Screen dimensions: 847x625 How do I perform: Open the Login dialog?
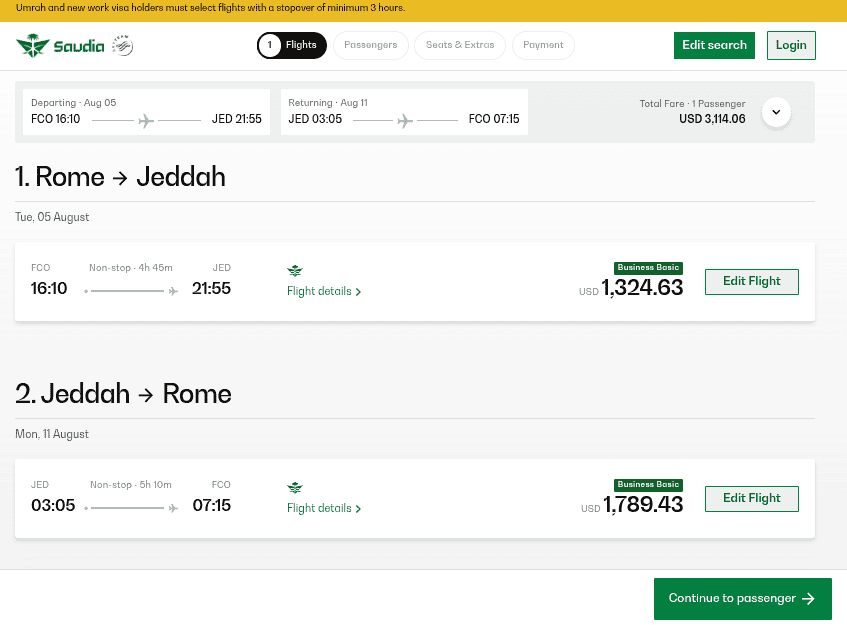791,45
